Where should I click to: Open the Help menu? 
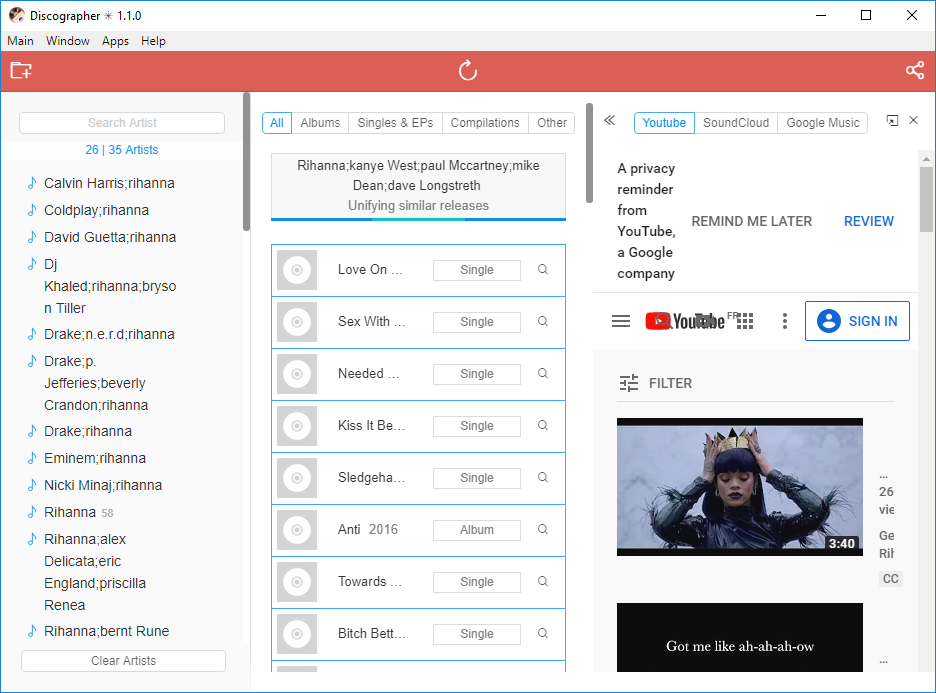coord(153,41)
